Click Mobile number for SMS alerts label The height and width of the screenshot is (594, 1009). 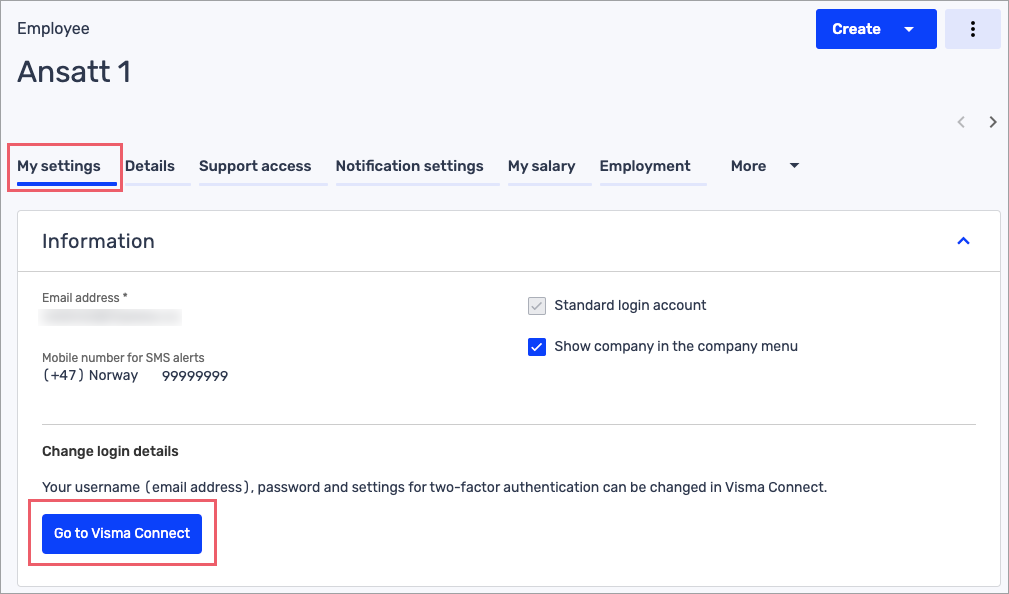[x=123, y=358]
